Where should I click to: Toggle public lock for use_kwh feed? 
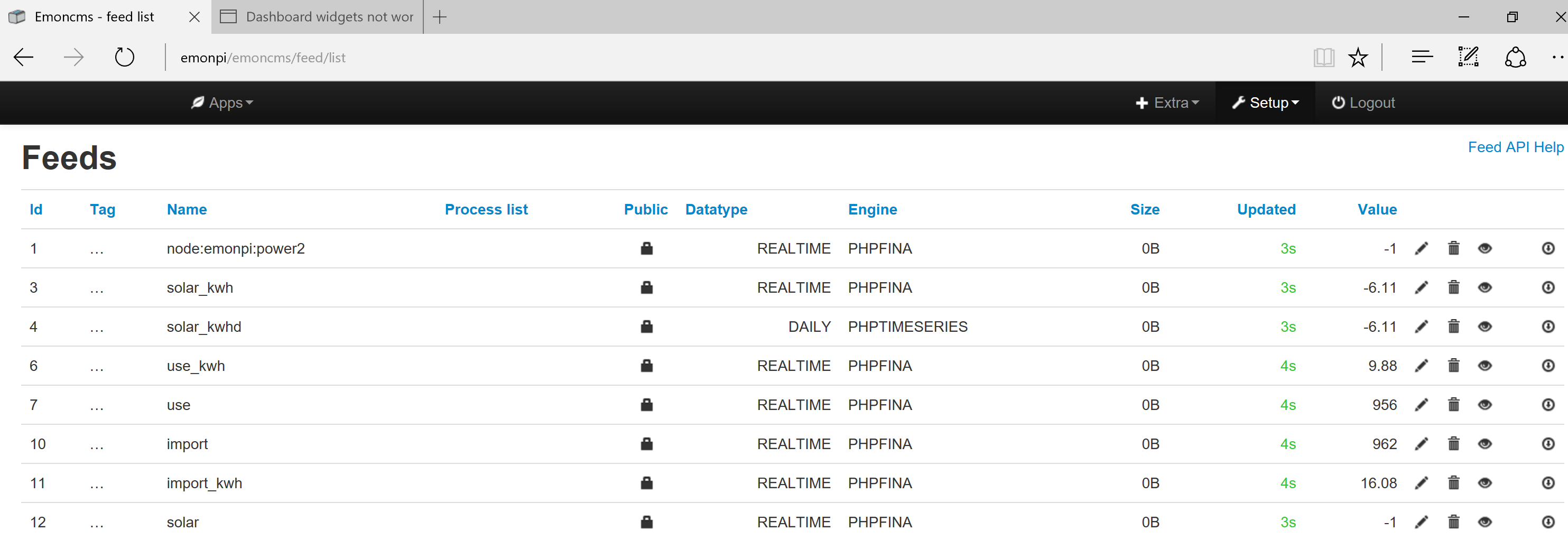[x=646, y=366]
